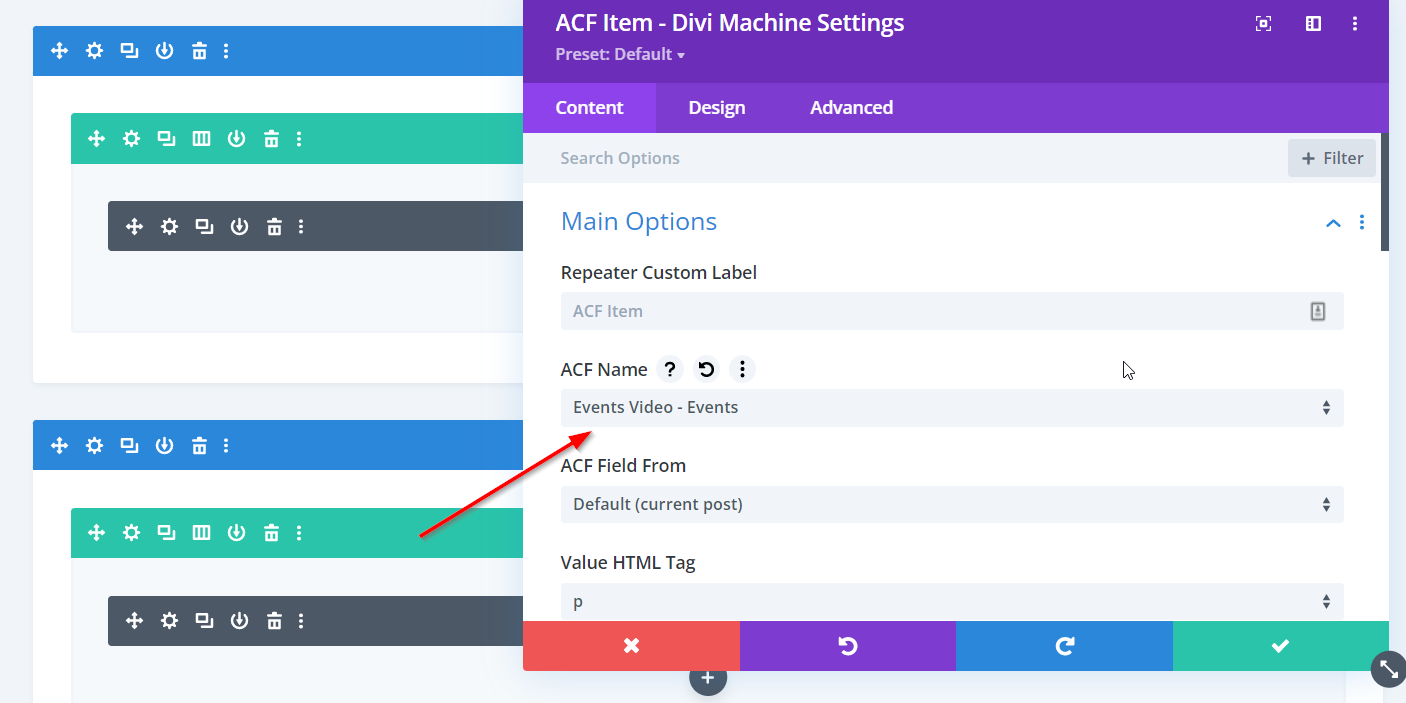Image resolution: width=1406 pixels, height=703 pixels.
Task: Expand settings modal with the fullscreen icon
Action: pos(1263,24)
